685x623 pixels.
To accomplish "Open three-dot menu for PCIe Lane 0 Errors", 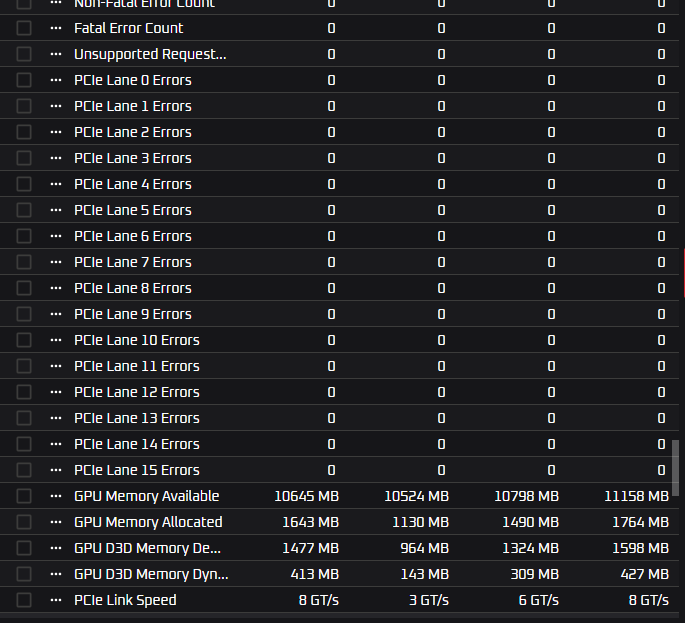I will (x=55, y=80).
